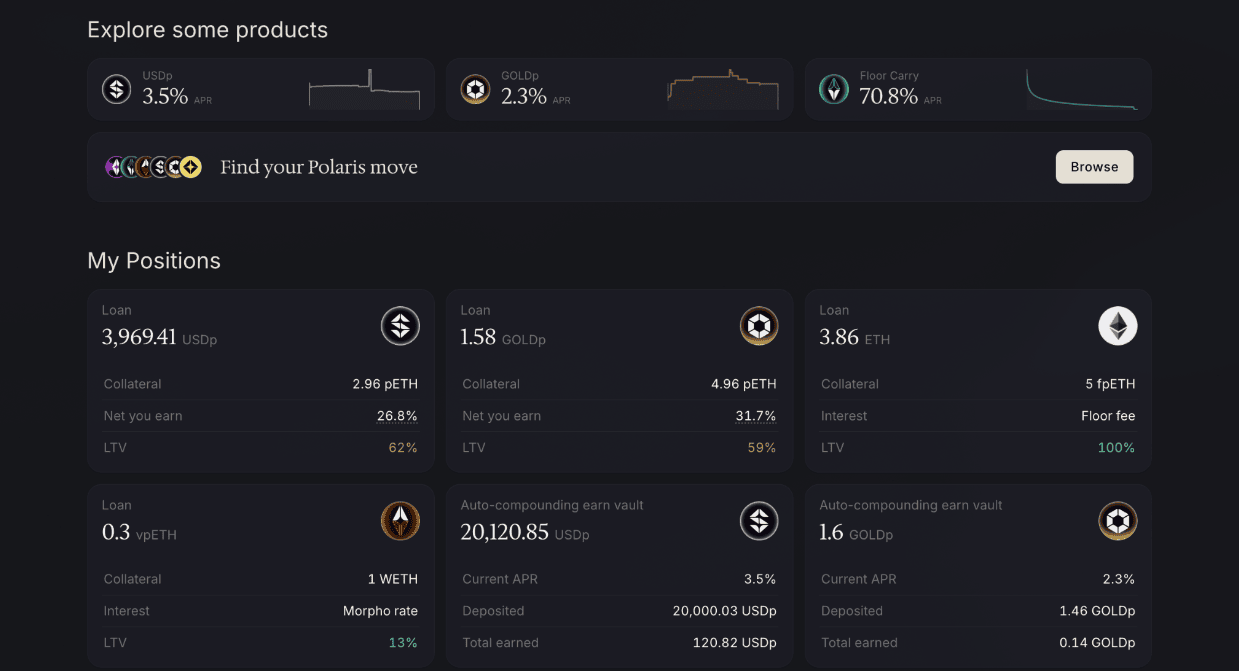Image resolution: width=1239 pixels, height=671 pixels.
Task: Select the 3.86 ETH loan amount
Action: pos(854,338)
